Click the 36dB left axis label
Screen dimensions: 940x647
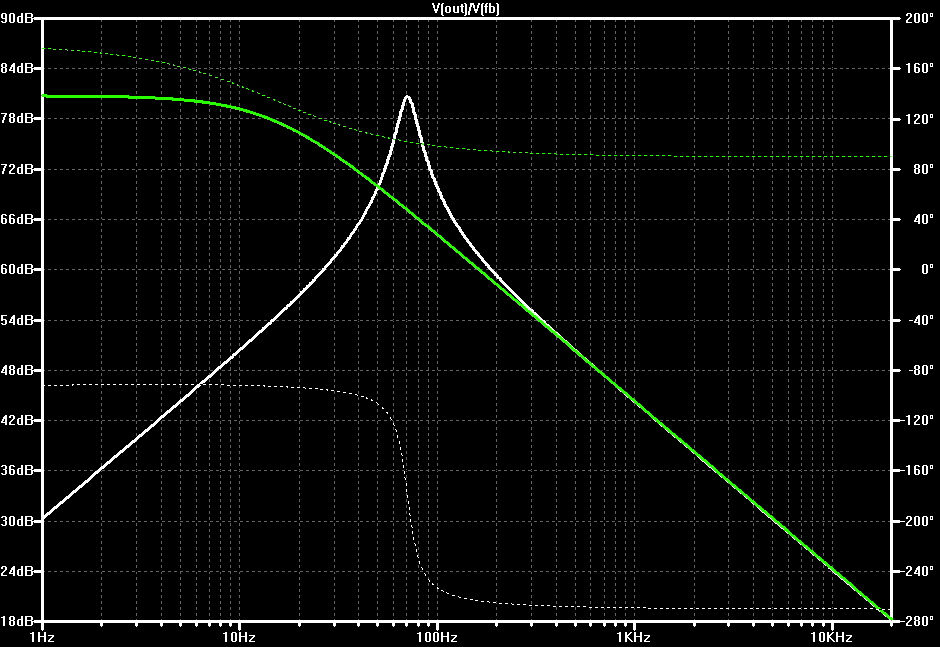[x=17, y=471]
